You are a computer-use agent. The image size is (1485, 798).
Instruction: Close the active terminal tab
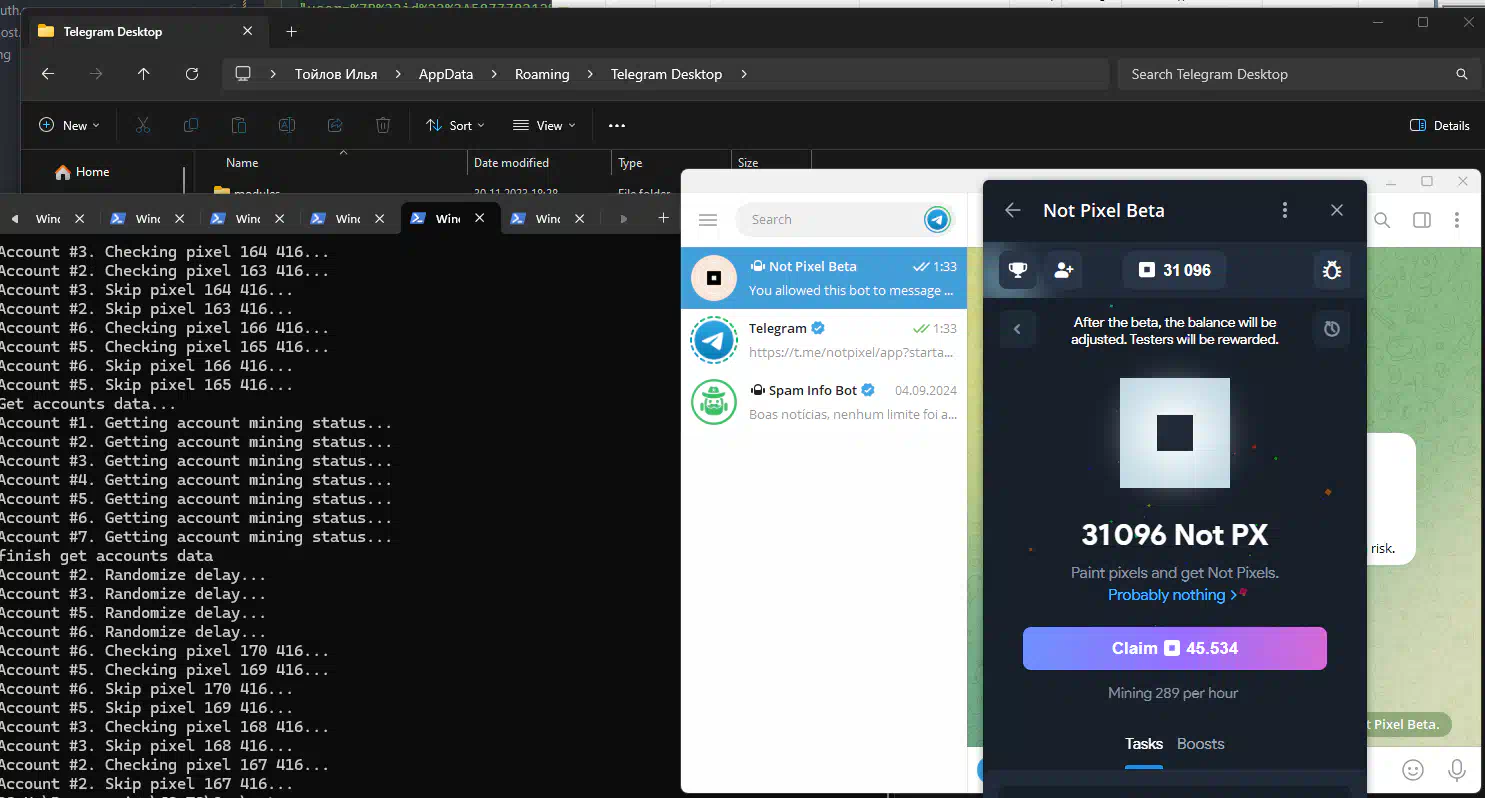tap(480, 218)
